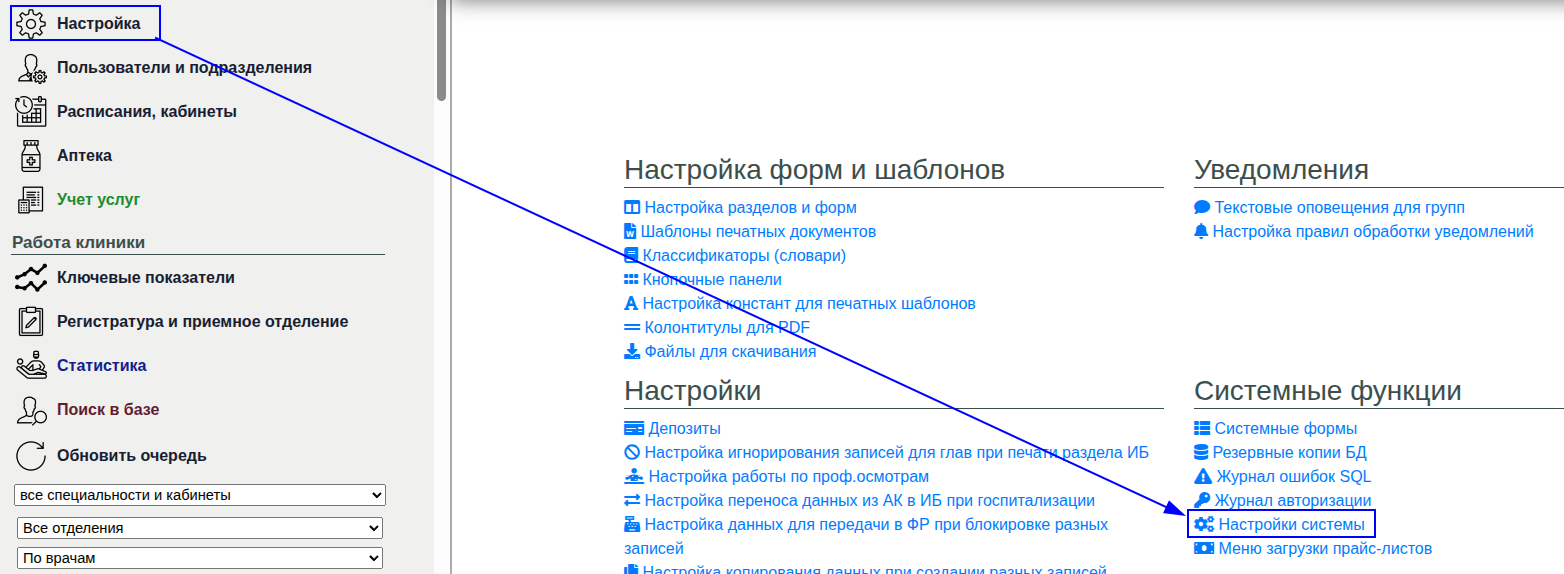Open the Учет услуг menu item
1564x574 pixels.
tap(98, 200)
